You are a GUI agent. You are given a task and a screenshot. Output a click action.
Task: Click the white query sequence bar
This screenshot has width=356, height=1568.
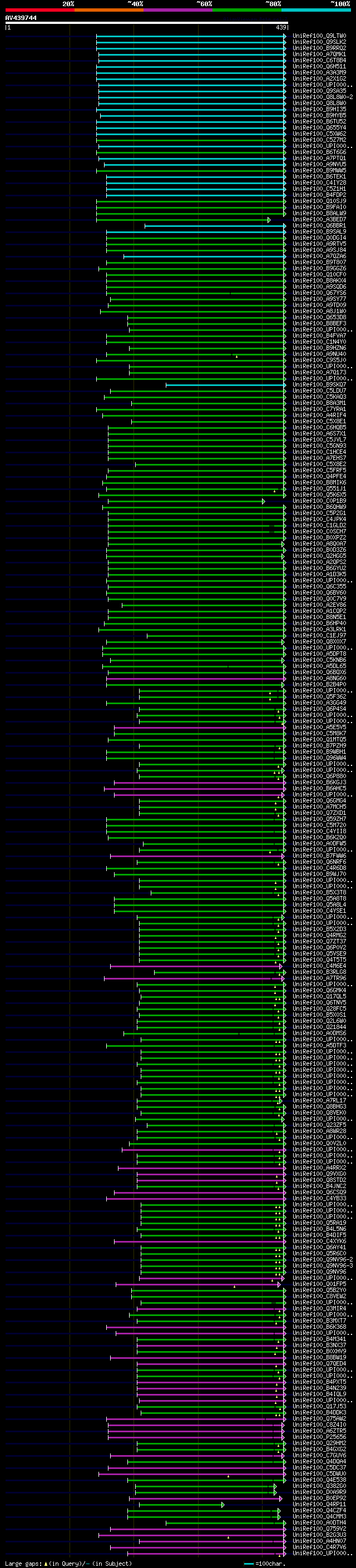[x=147, y=23]
